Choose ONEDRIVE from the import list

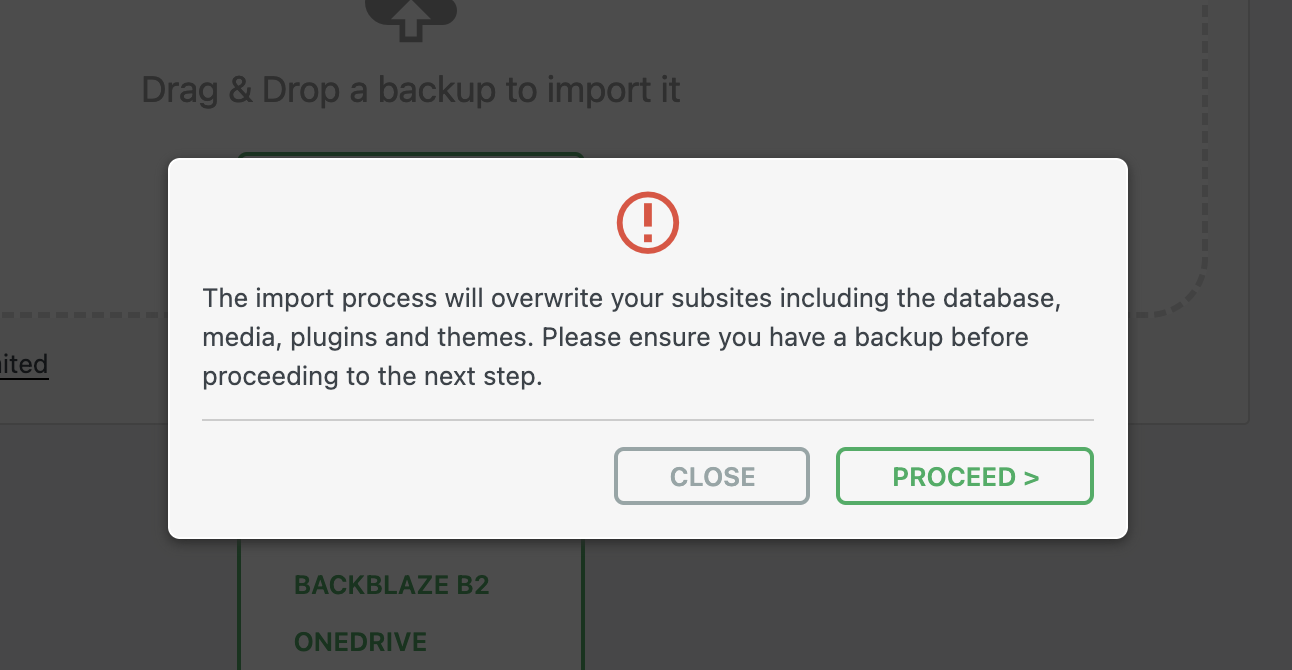click(x=360, y=641)
